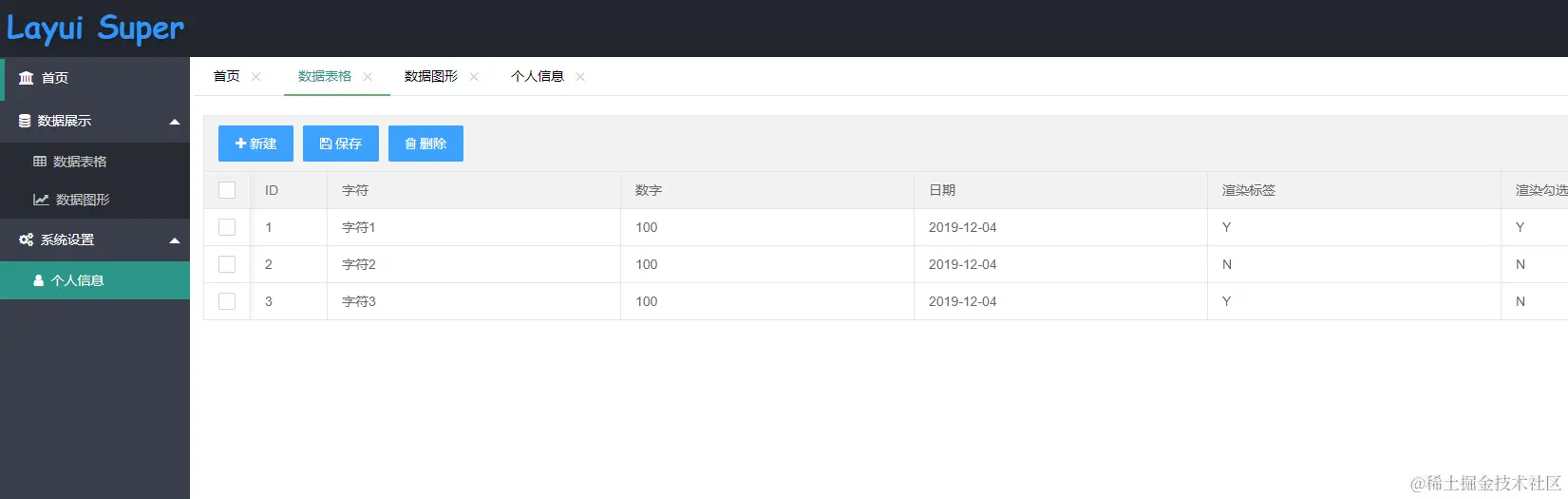
Task: Click the date cell in row 1
Action: coord(1061,227)
